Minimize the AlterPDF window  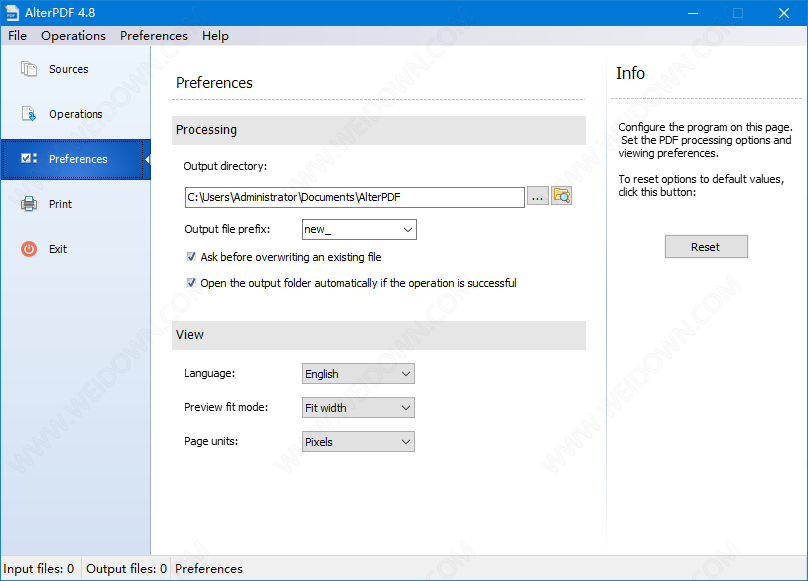point(693,13)
